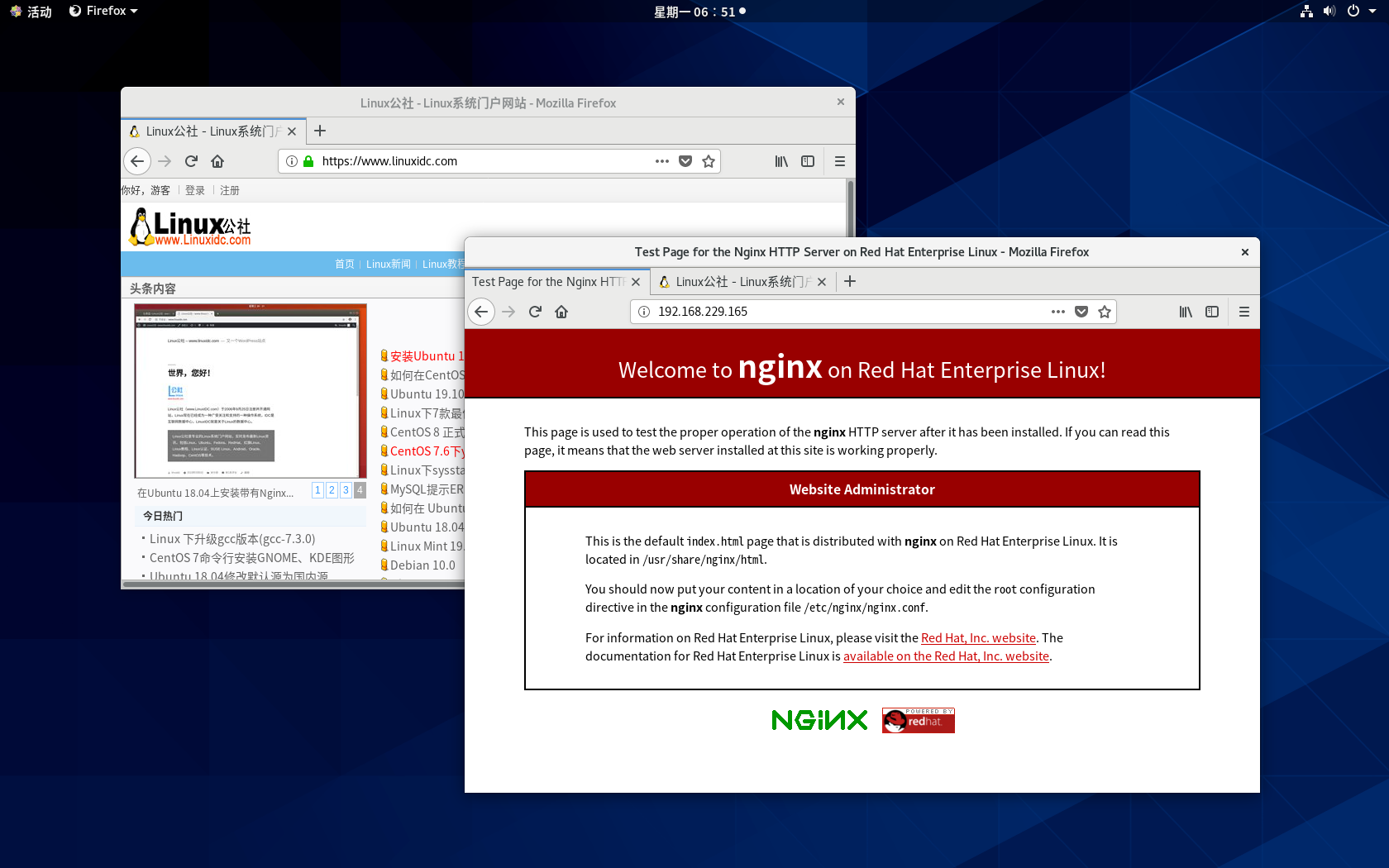The height and width of the screenshot is (868, 1389).
Task: Open Firefox application menu in top bar
Action: (x=103, y=11)
